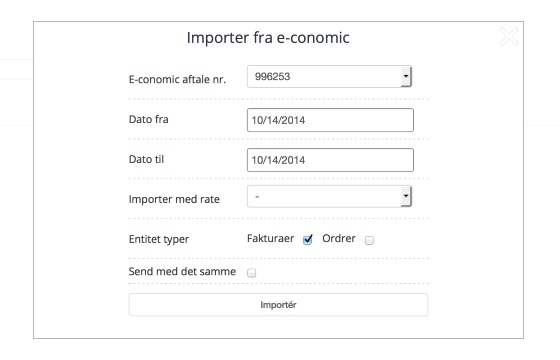Close the Importer fra e-conomic dialog
560x360 pixels.
tap(509, 36)
